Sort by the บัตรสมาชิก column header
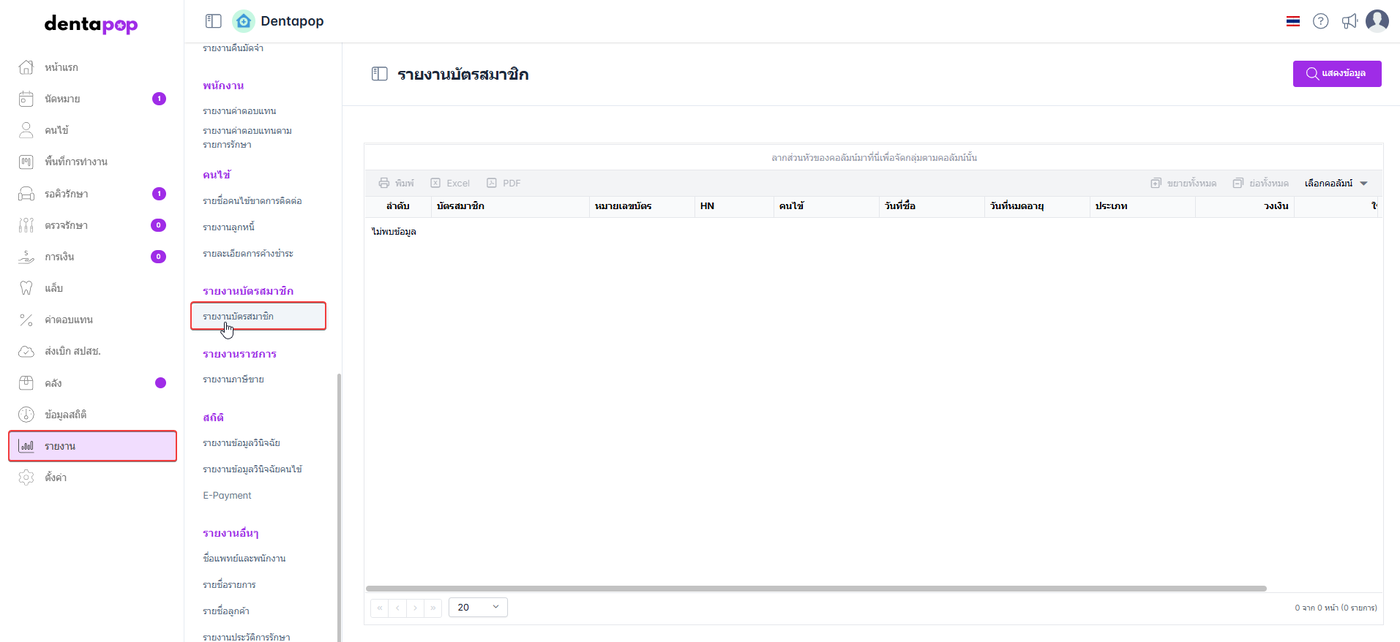 (x=510, y=205)
